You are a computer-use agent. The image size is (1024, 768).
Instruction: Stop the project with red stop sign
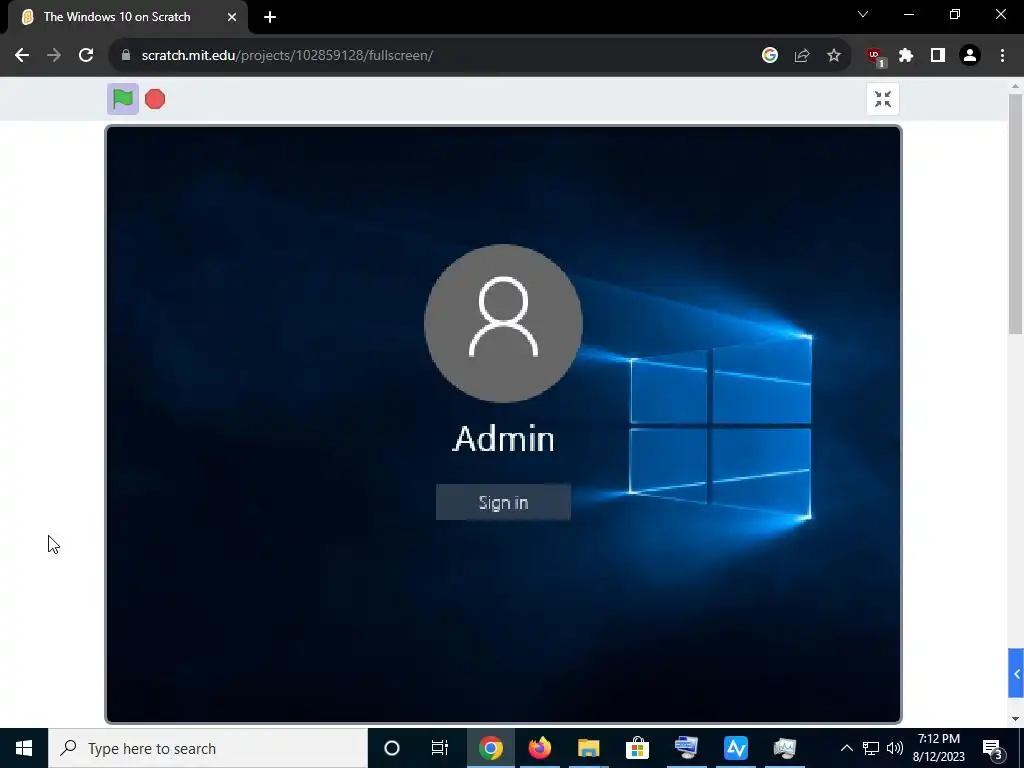coord(155,99)
